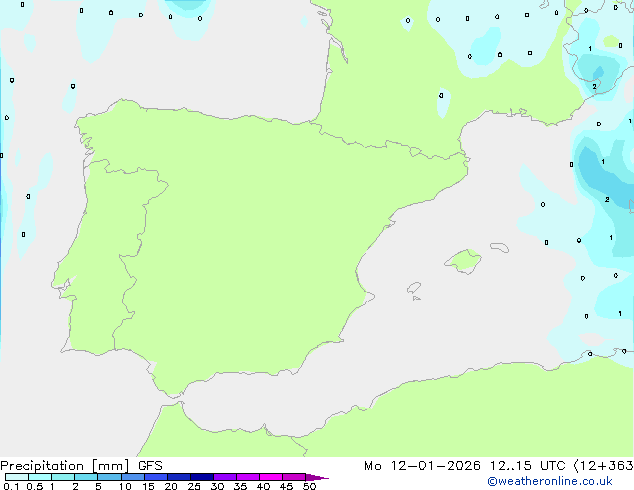Click the '[mm]' unit label
This screenshot has height=490, width=634.
click(110, 466)
